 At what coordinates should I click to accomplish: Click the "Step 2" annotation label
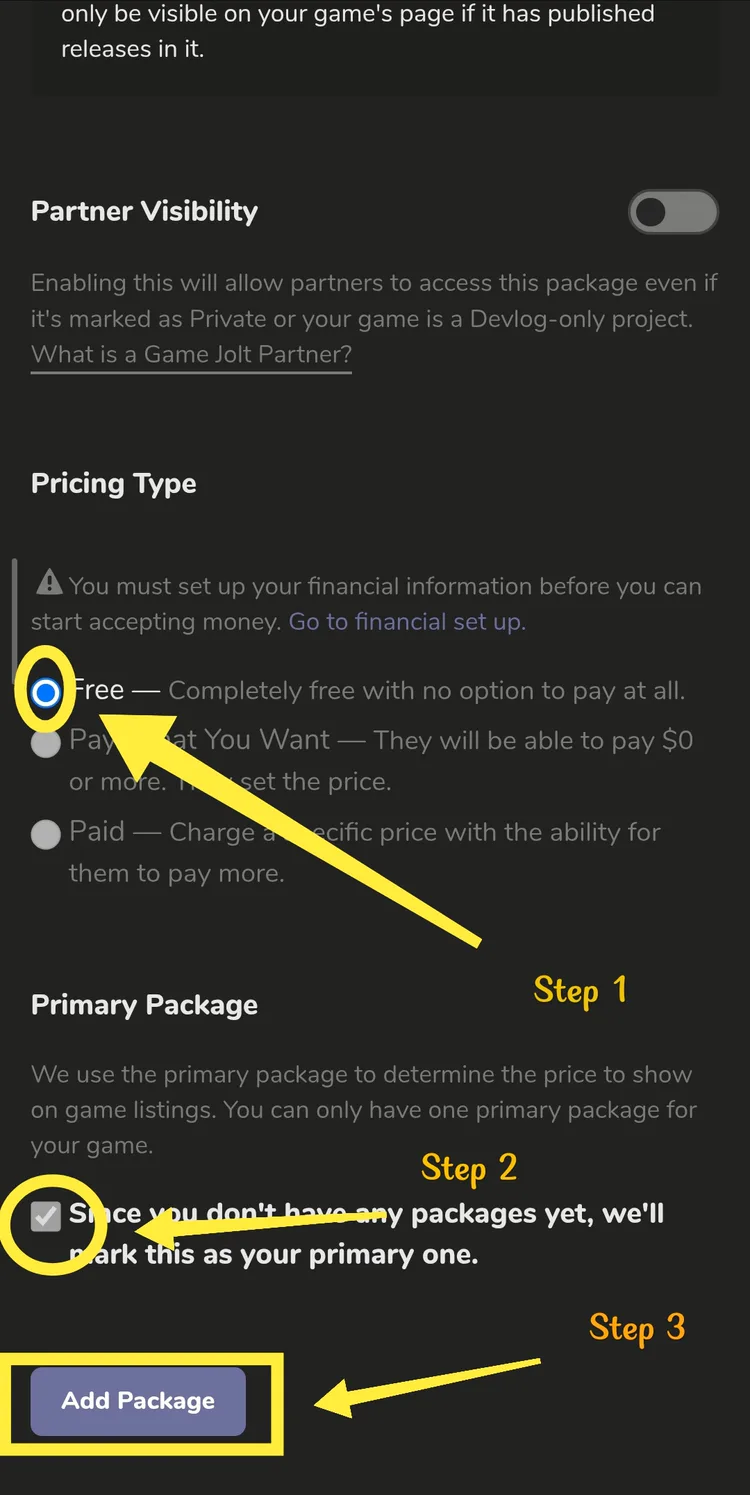point(469,1168)
